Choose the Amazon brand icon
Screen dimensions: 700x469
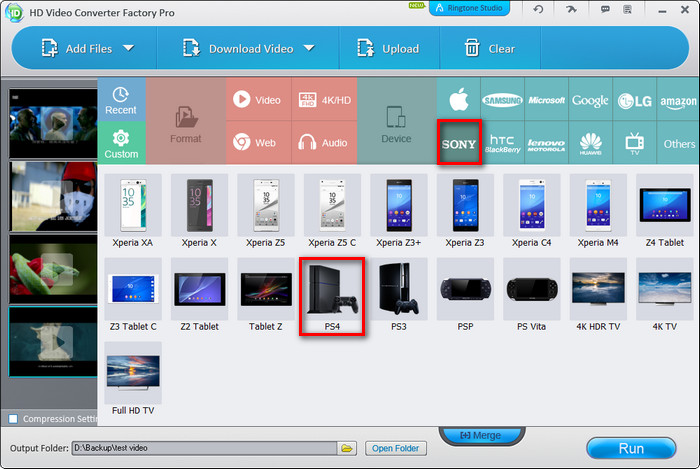(x=678, y=99)
